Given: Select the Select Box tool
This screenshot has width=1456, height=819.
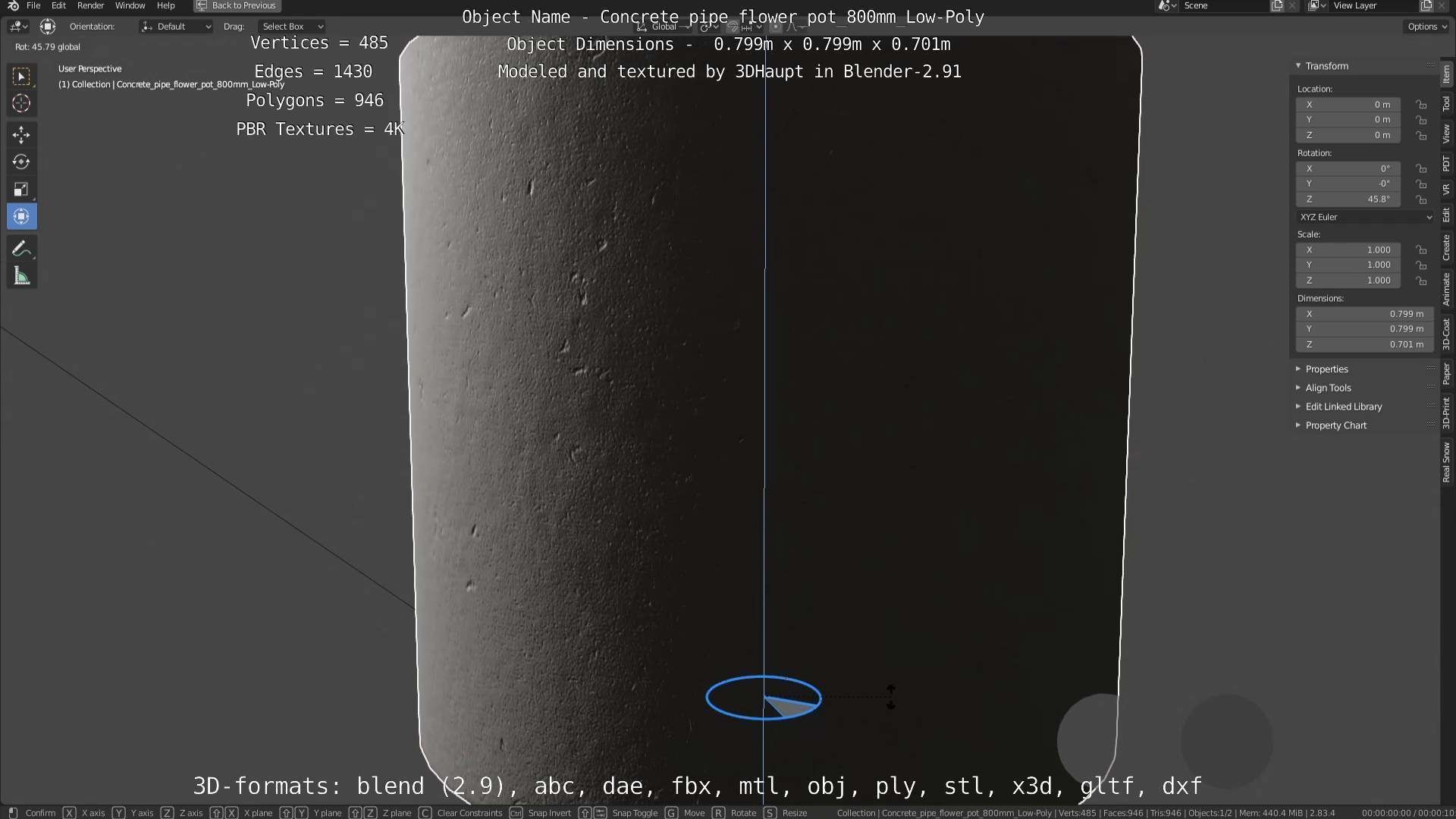Looking at the screenshot, I should [21, 77].
